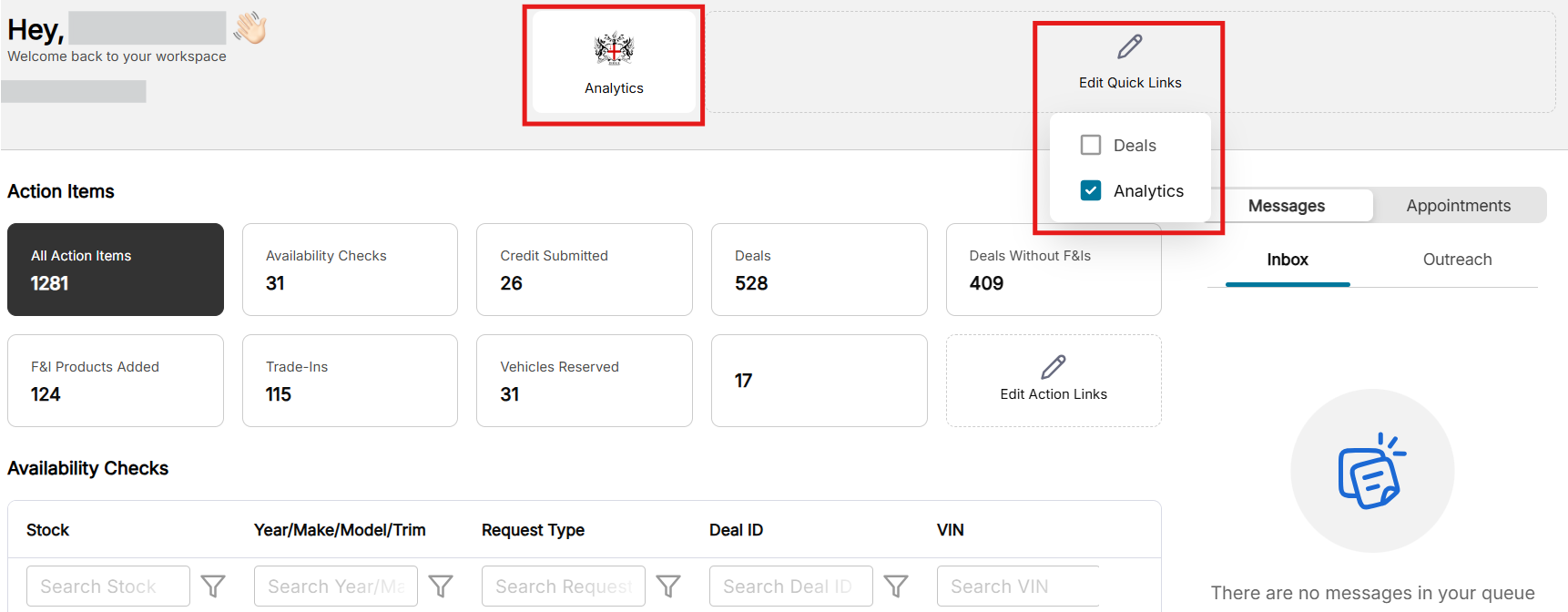Click filter icon beside Search Year/Make field
This screenshot has height=612, width=1568.
coord(441,586)
